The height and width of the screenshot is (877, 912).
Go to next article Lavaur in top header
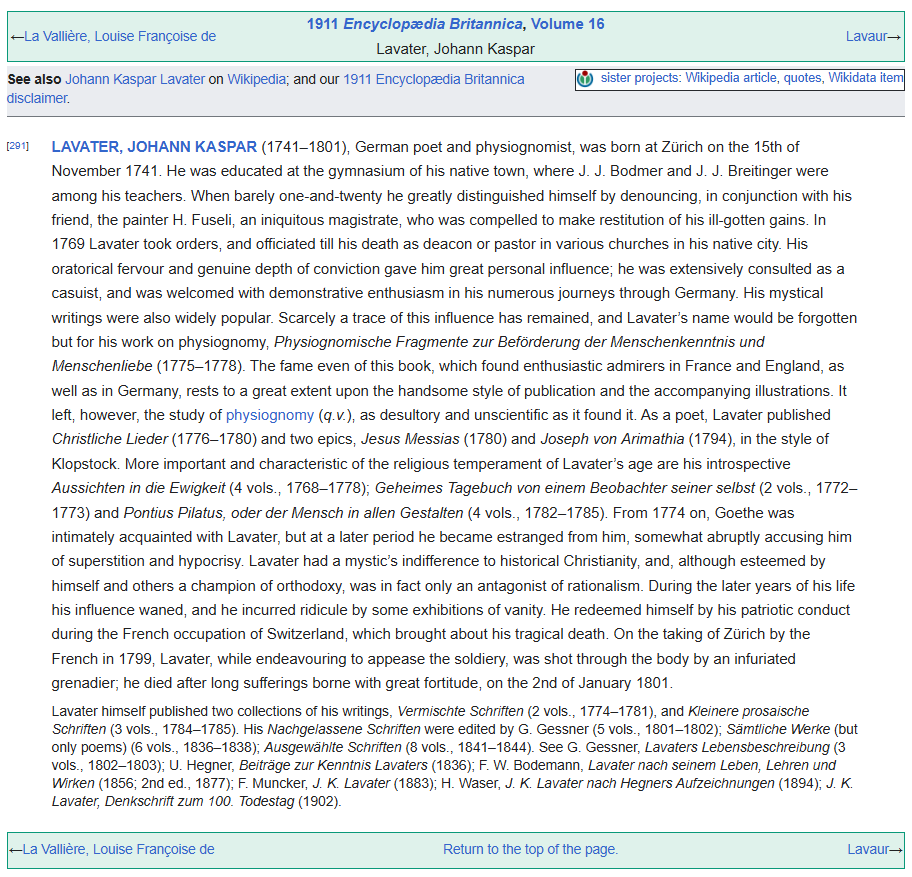(x=867, y=36)
